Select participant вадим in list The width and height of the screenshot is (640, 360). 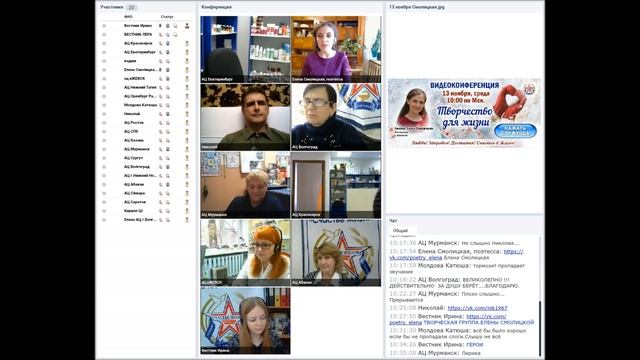(130, 61)
